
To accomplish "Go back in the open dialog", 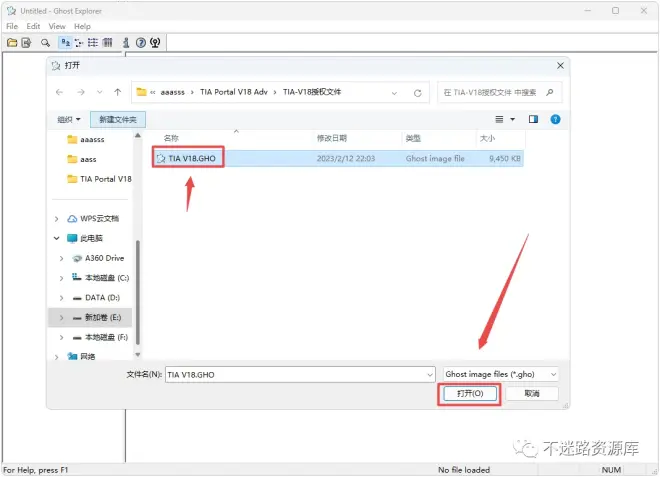I will (59, 92).
